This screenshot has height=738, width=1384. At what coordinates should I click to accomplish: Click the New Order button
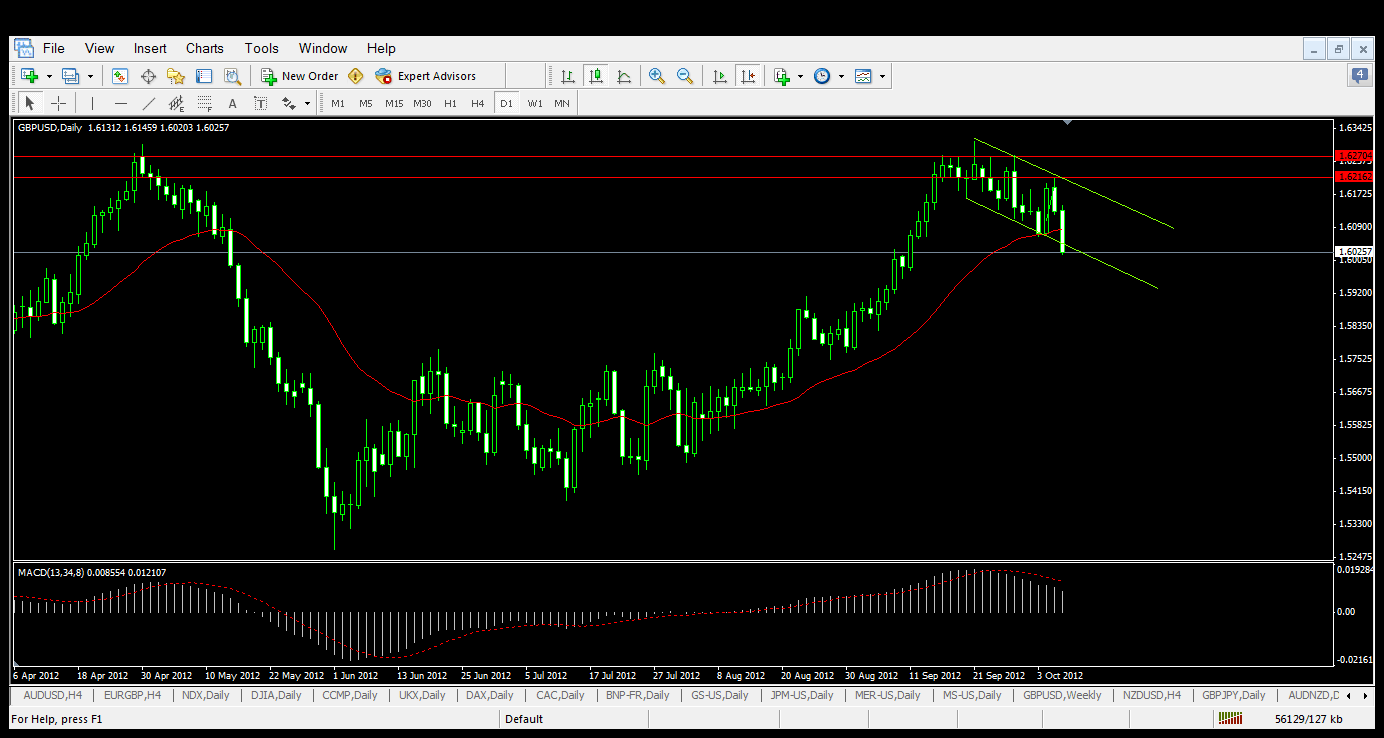coord(300,76)
